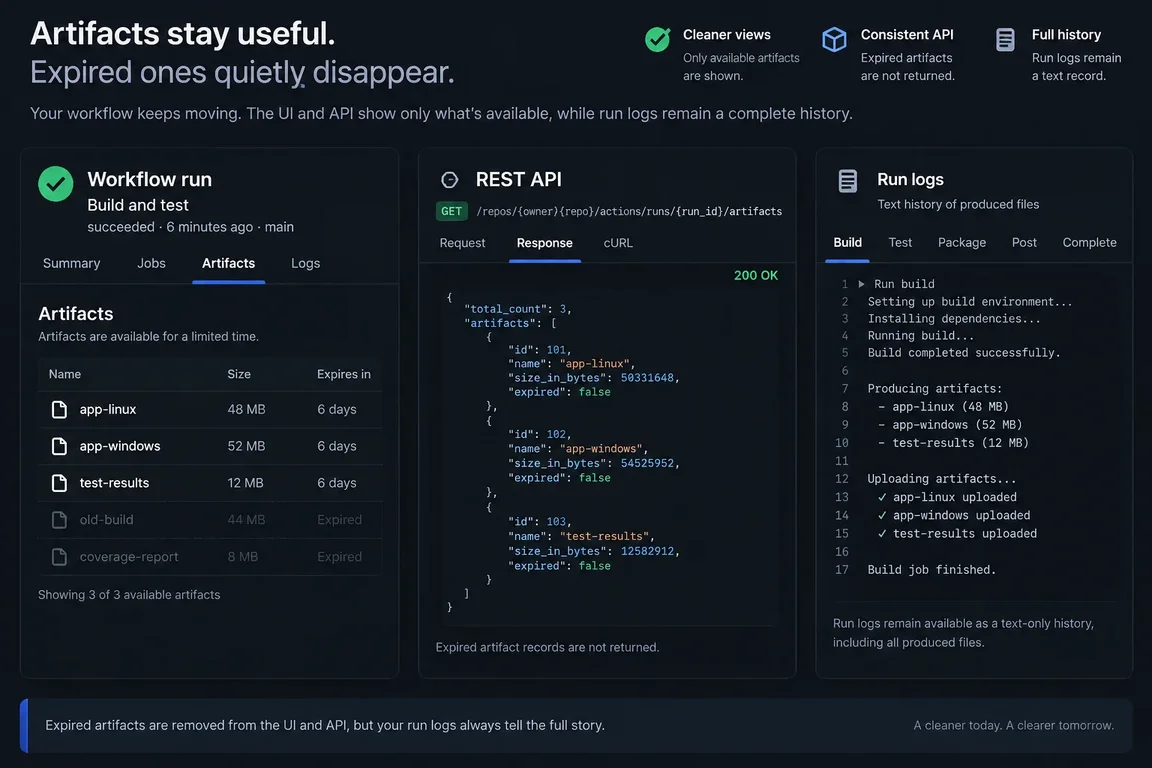Screen dimensions: 1152x768
Task: Expand the Run build log line
Action: point(861,284)
